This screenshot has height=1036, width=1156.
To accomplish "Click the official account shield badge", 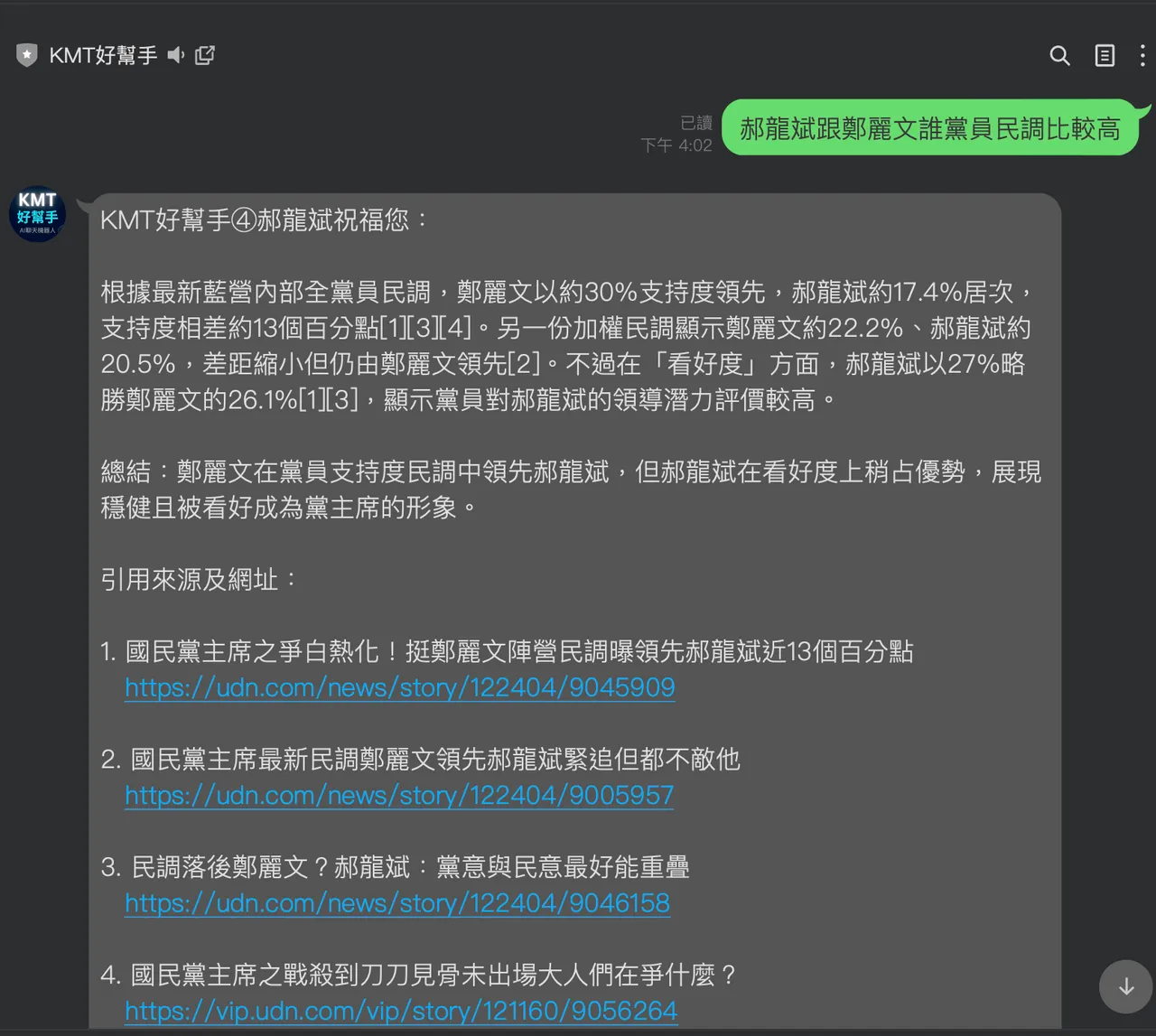I will tap(27, 56).
